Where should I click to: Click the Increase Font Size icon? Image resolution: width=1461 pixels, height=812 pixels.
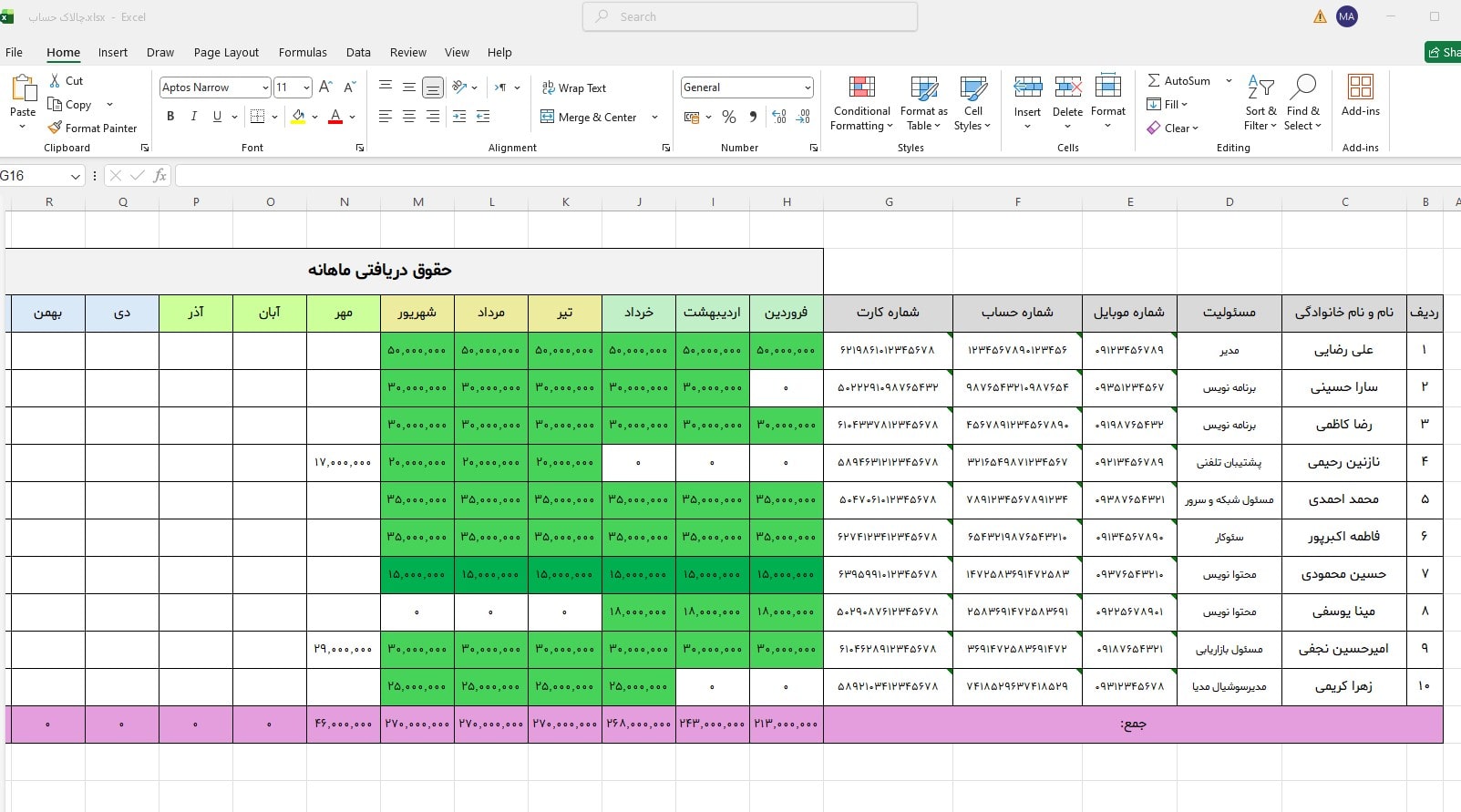pos(325,87)
